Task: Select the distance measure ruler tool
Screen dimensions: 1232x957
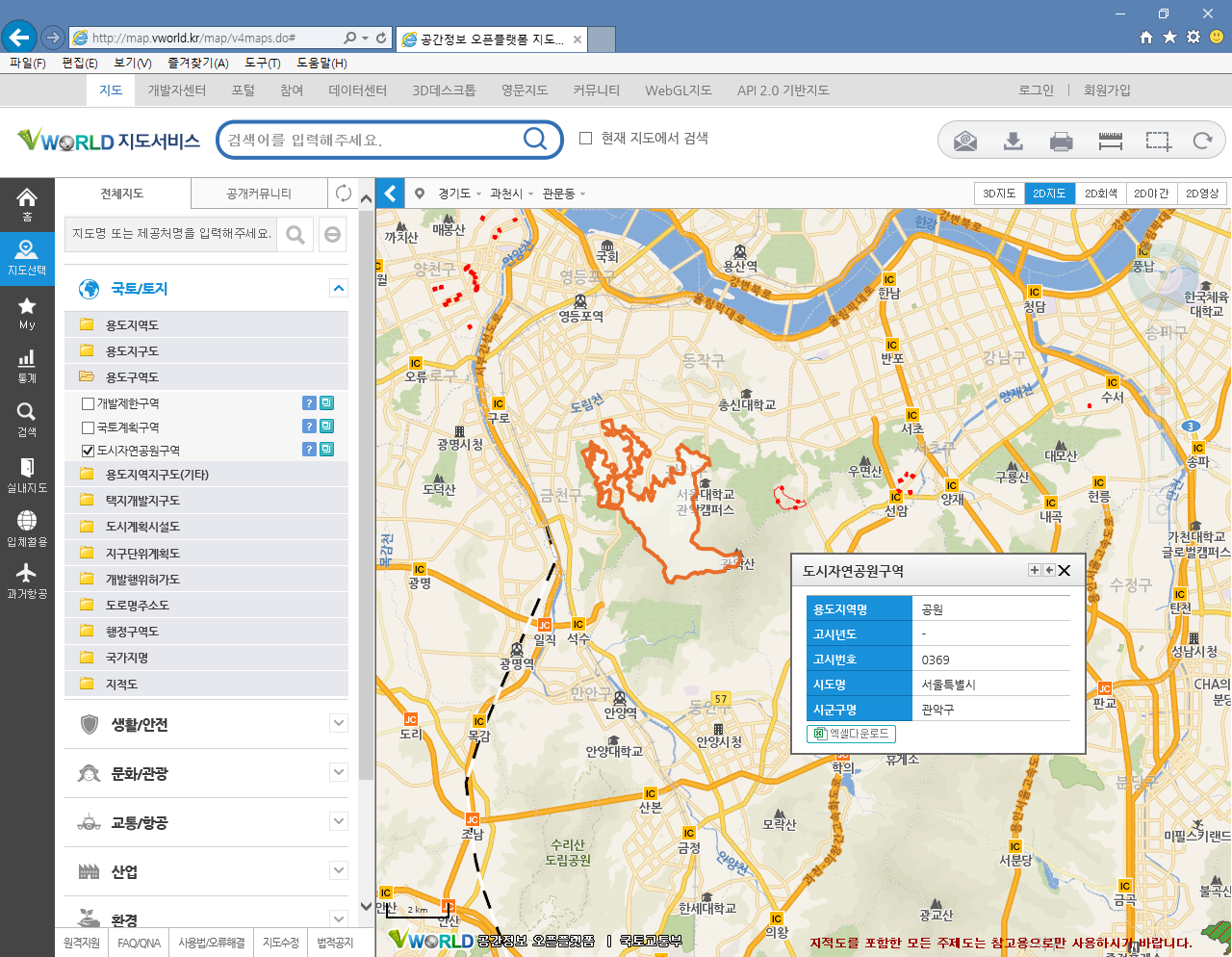Action: 1111,142
